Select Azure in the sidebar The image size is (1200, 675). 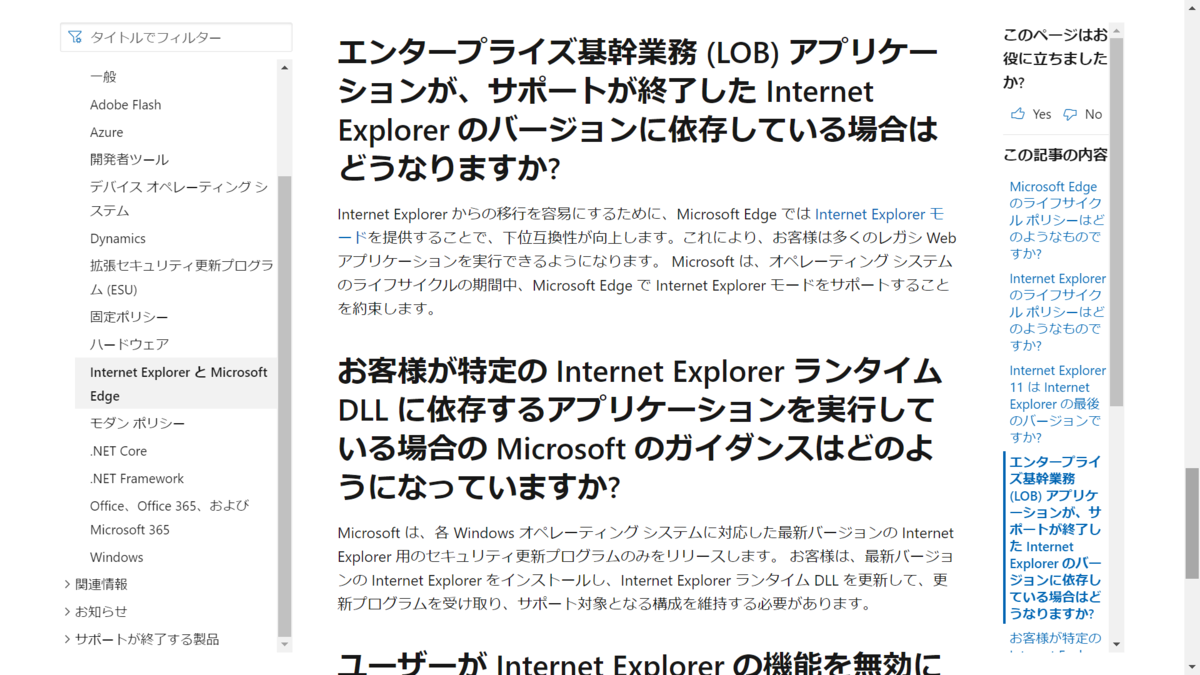coord(106,132)
